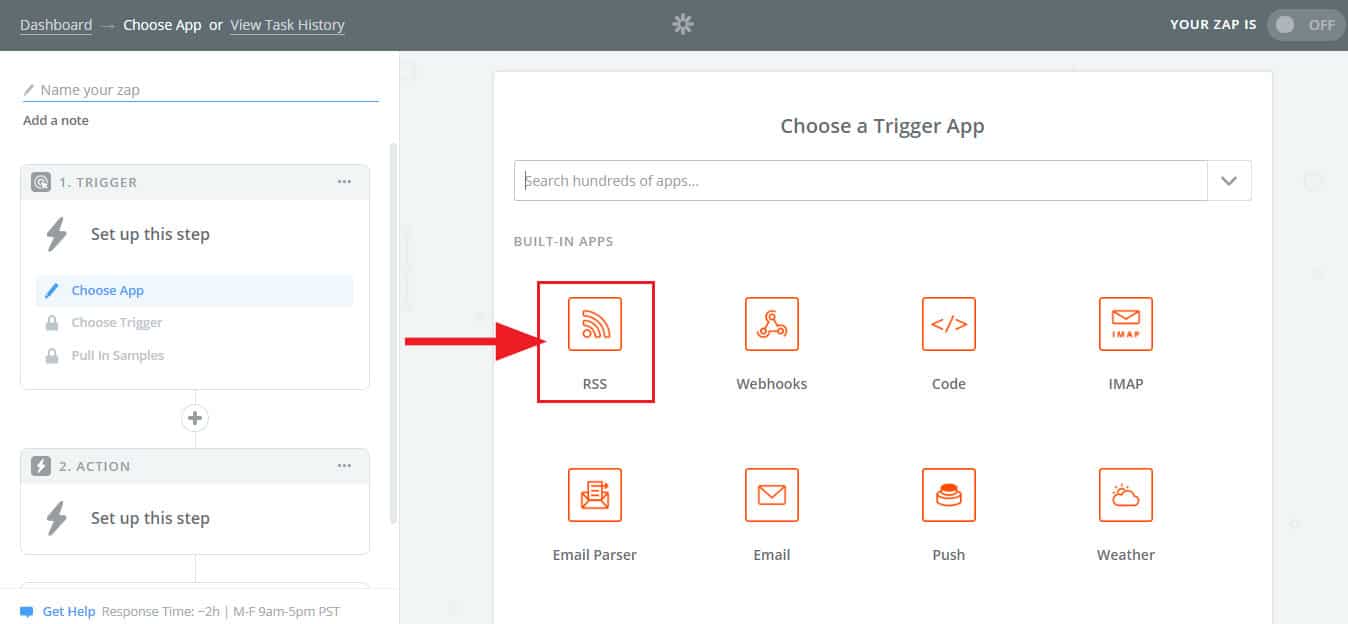This screenshot has height=624, width=1348.
Task: Click Set up this step under Trigger
Action: coord(150,234)
